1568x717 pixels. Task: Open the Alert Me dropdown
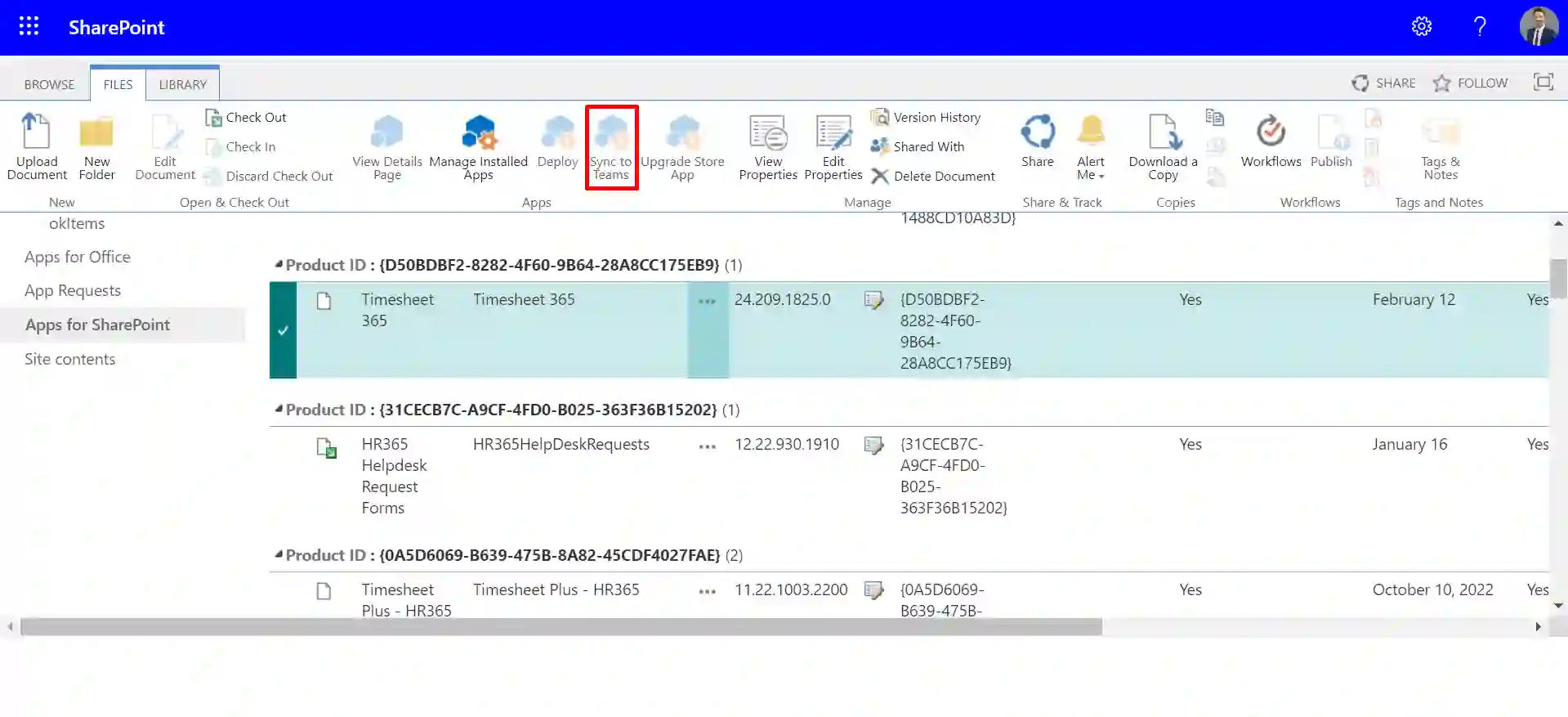(1091, 147)
